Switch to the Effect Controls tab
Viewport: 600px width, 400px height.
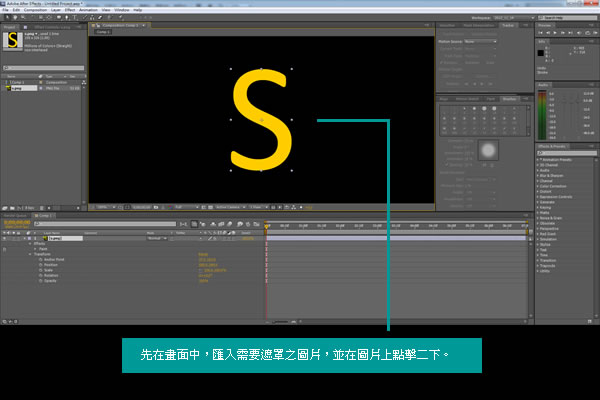[x=52, y=27]
